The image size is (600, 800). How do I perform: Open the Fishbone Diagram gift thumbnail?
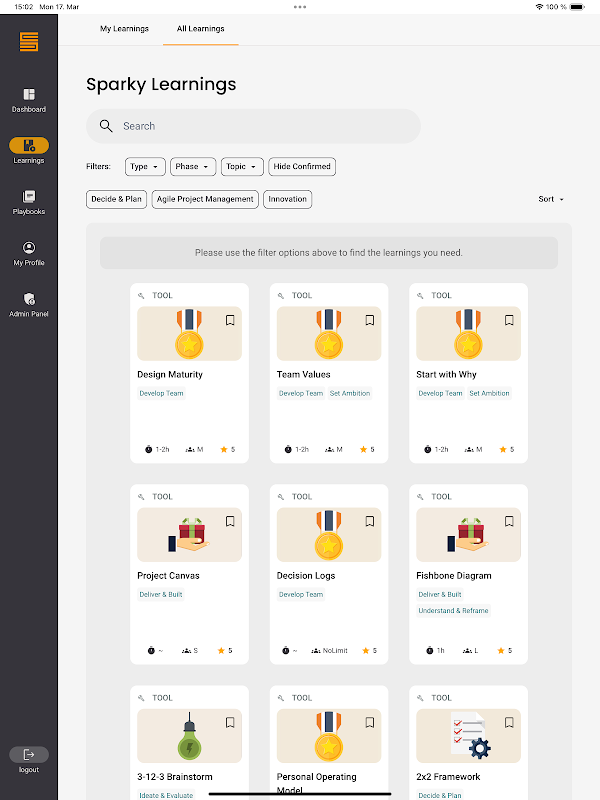point(468,535)
